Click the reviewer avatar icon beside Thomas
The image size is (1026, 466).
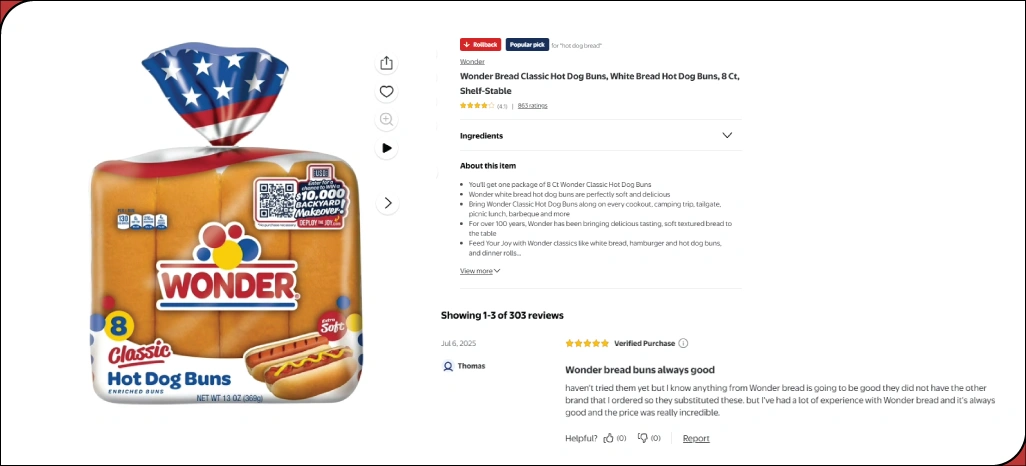[x=447, y=366]
